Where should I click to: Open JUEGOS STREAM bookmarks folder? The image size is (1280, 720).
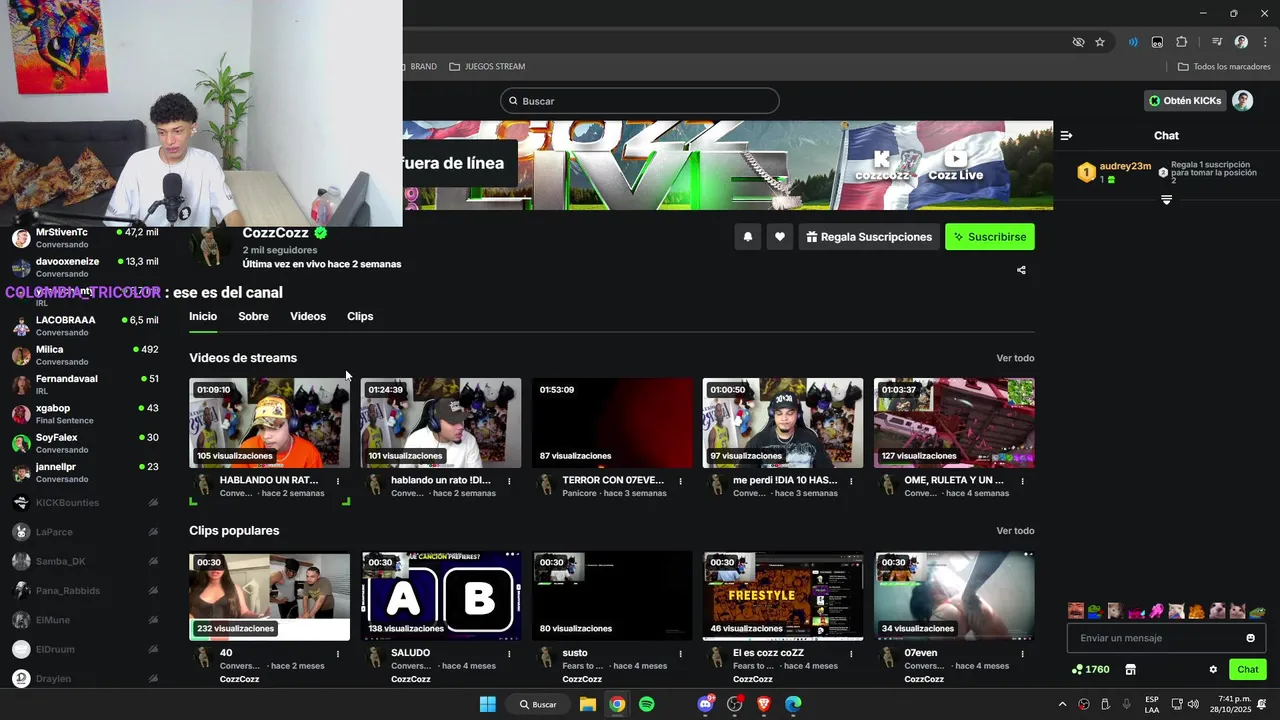pos(487,67)
